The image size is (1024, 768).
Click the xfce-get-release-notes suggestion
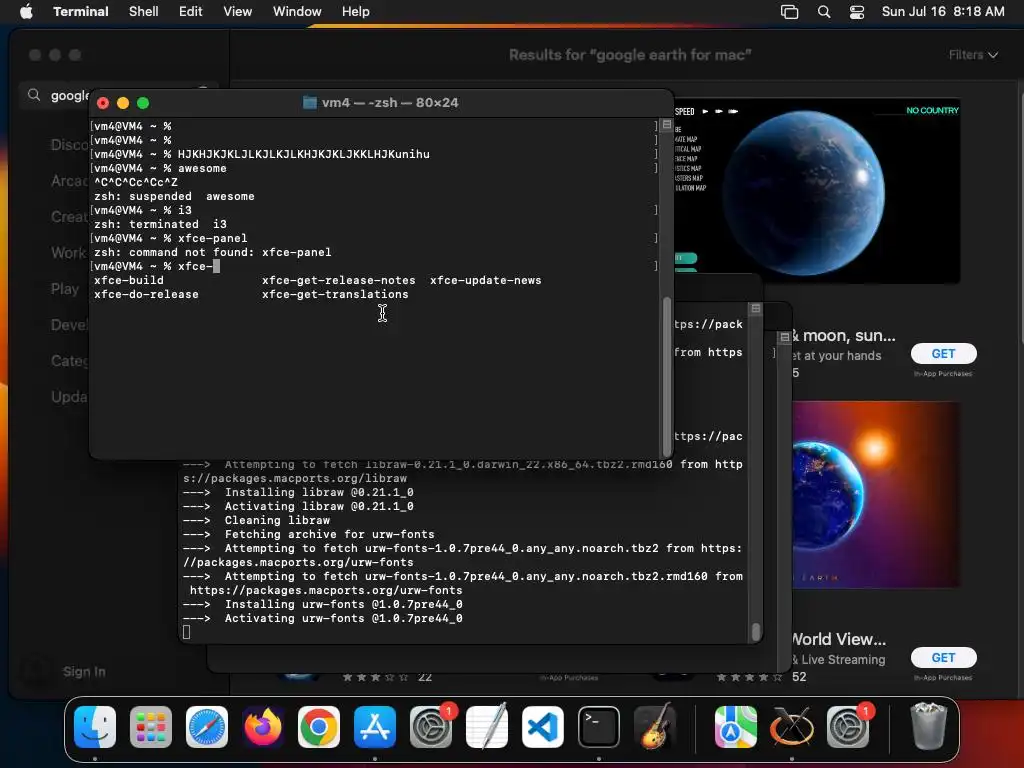click(x=338, y=280)
